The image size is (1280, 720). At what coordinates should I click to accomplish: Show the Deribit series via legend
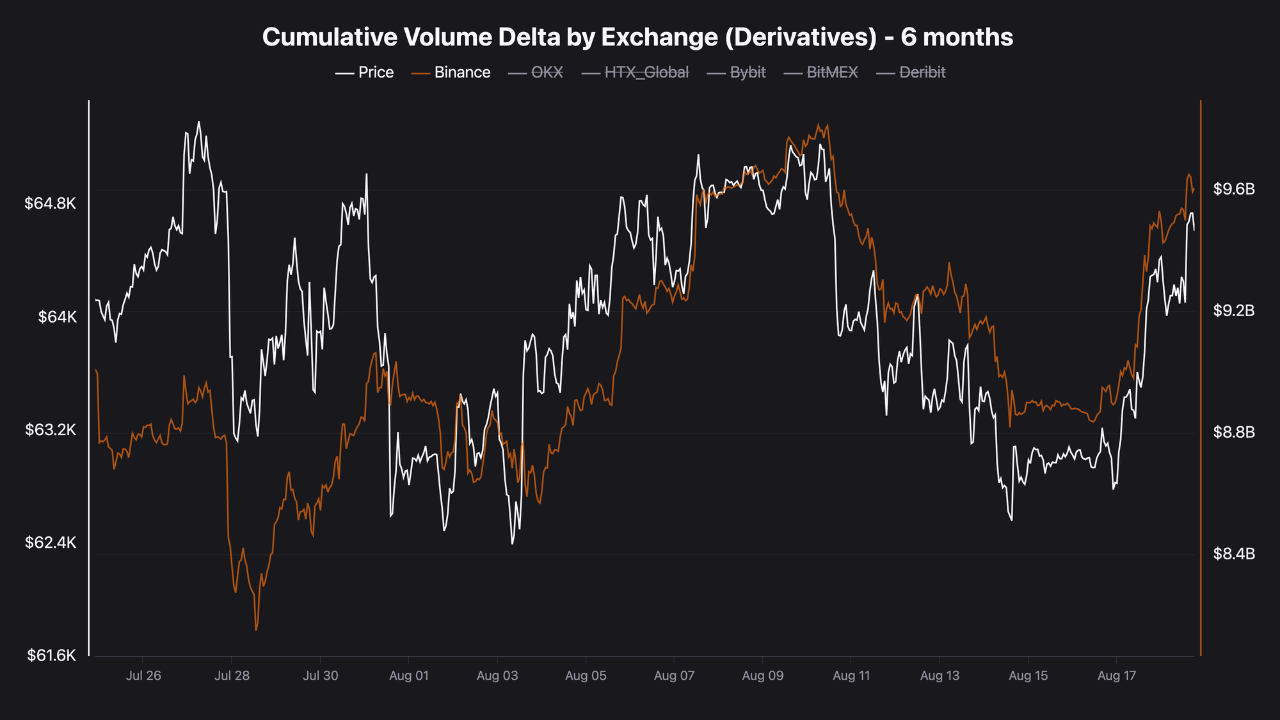point(910,72)
